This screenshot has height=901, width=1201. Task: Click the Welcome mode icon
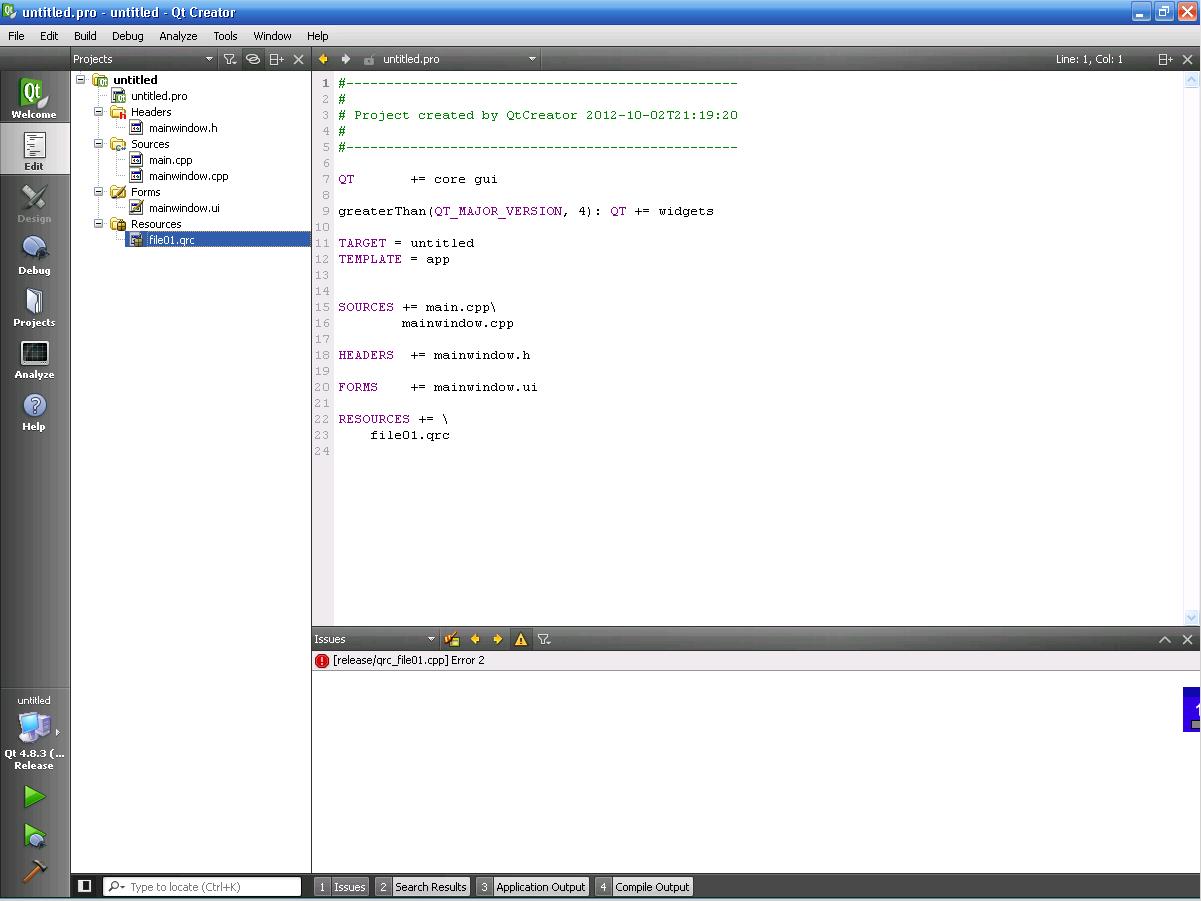click(34, 98)
